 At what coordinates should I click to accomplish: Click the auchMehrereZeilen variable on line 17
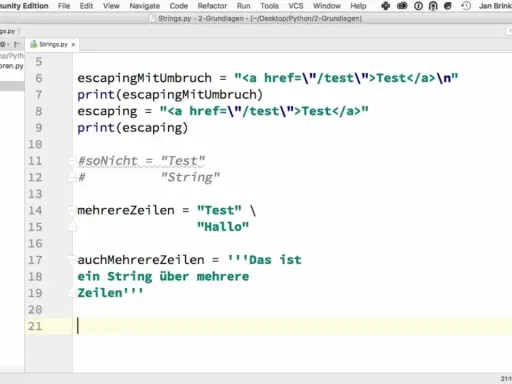[141, 260]
